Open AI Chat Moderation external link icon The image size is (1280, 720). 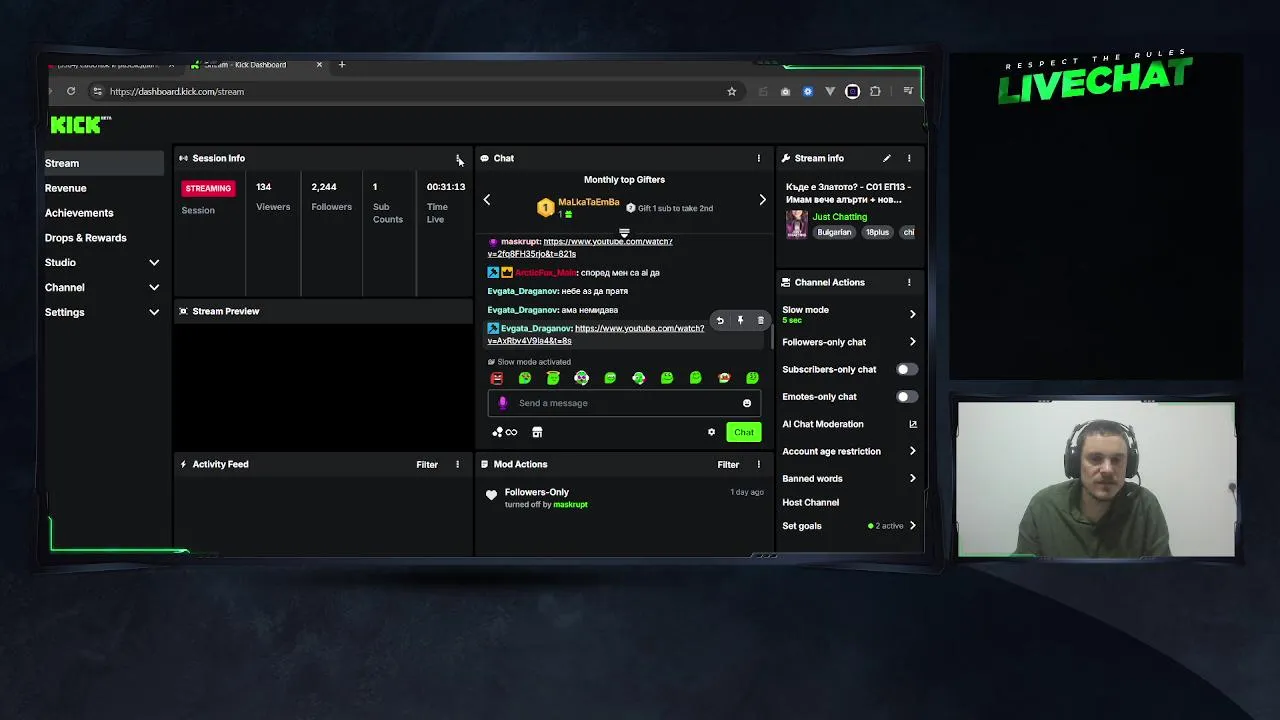912,424
